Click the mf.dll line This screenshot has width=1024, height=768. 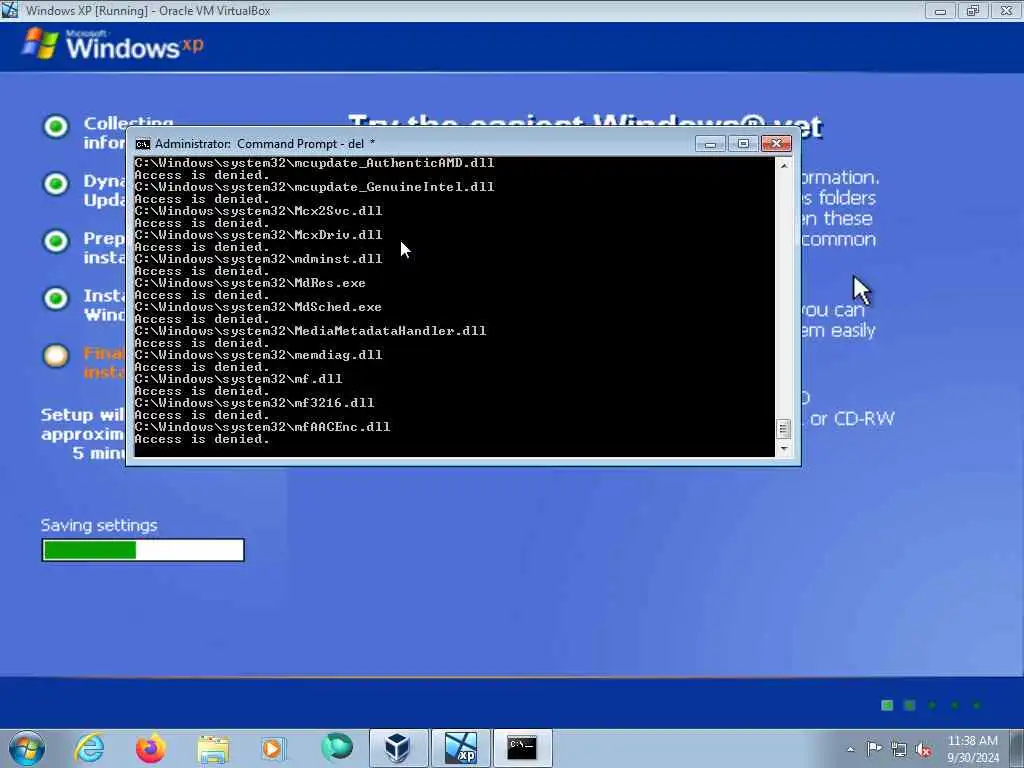click(238, 379)
